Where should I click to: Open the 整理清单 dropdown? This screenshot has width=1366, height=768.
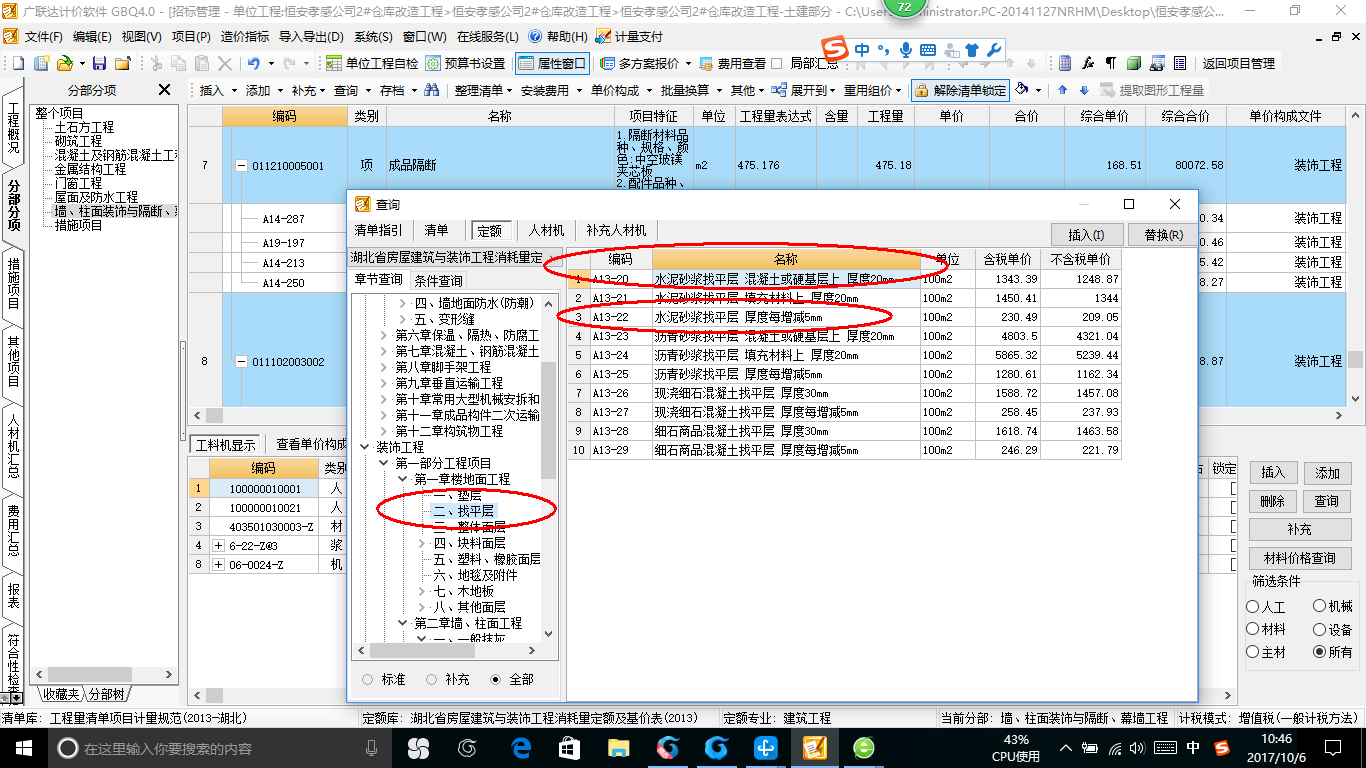pos(483,90)
